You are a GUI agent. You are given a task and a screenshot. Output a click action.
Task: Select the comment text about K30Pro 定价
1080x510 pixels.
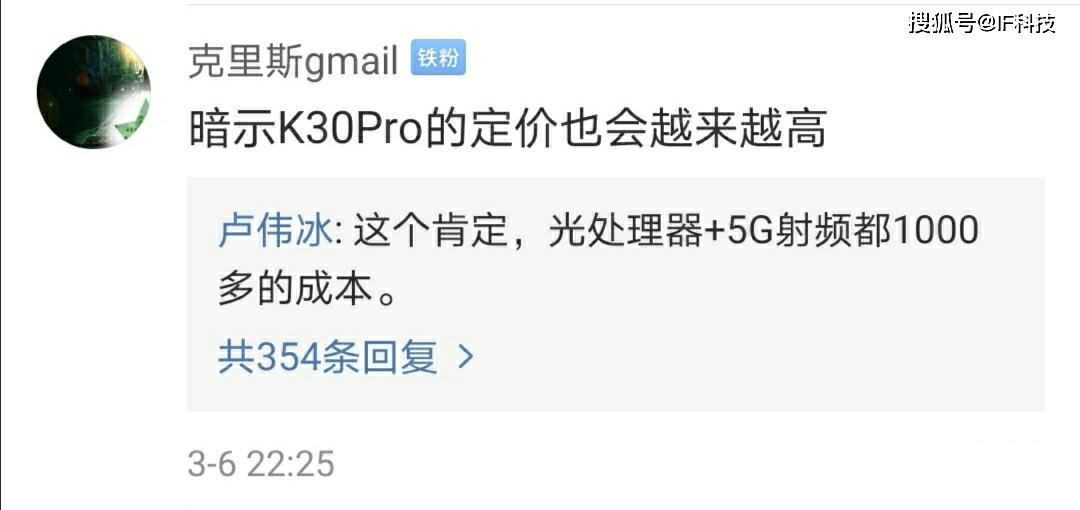pos(508,129)
